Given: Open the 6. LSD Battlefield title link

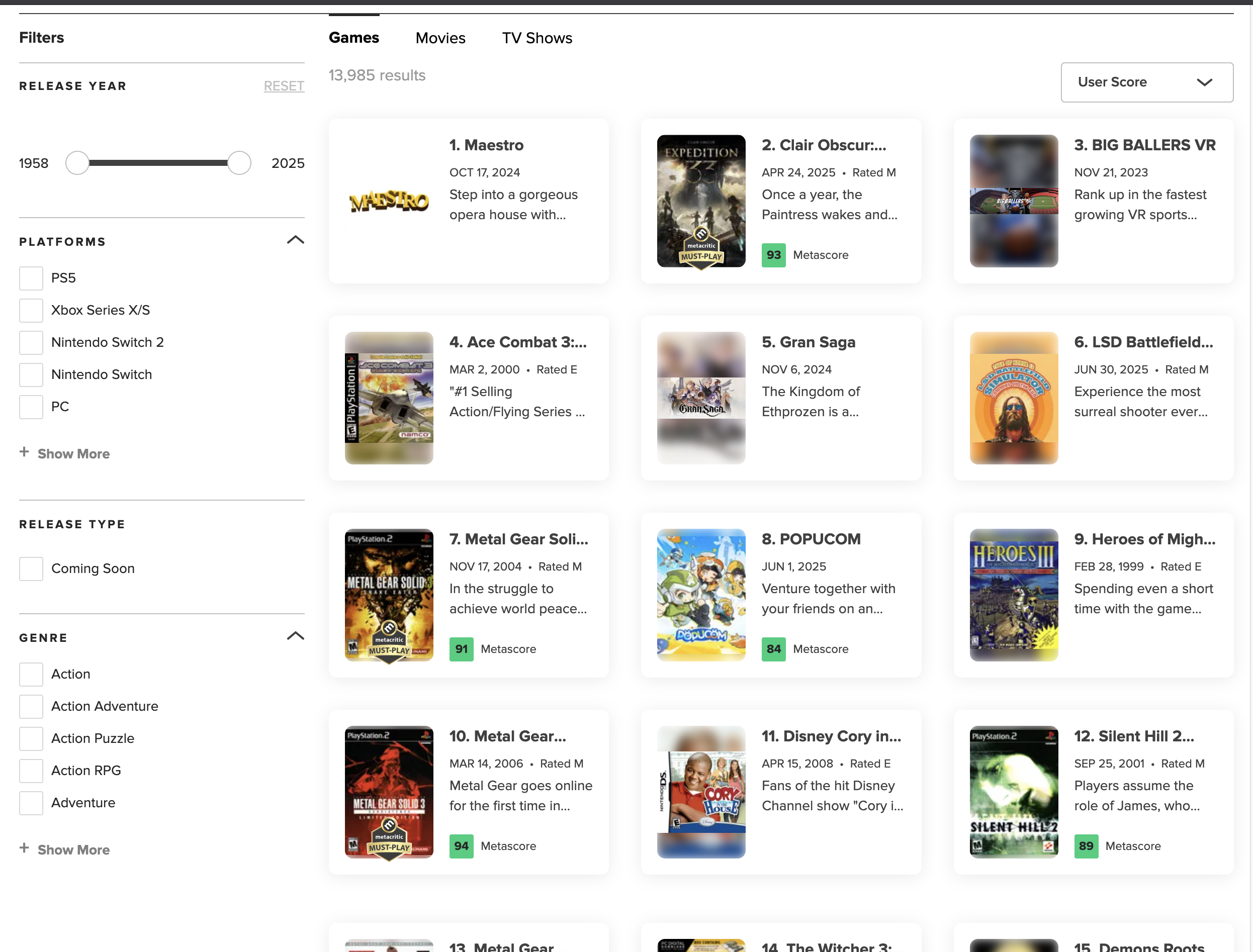Looking at the screenshot, I should tap(1143, 342).
